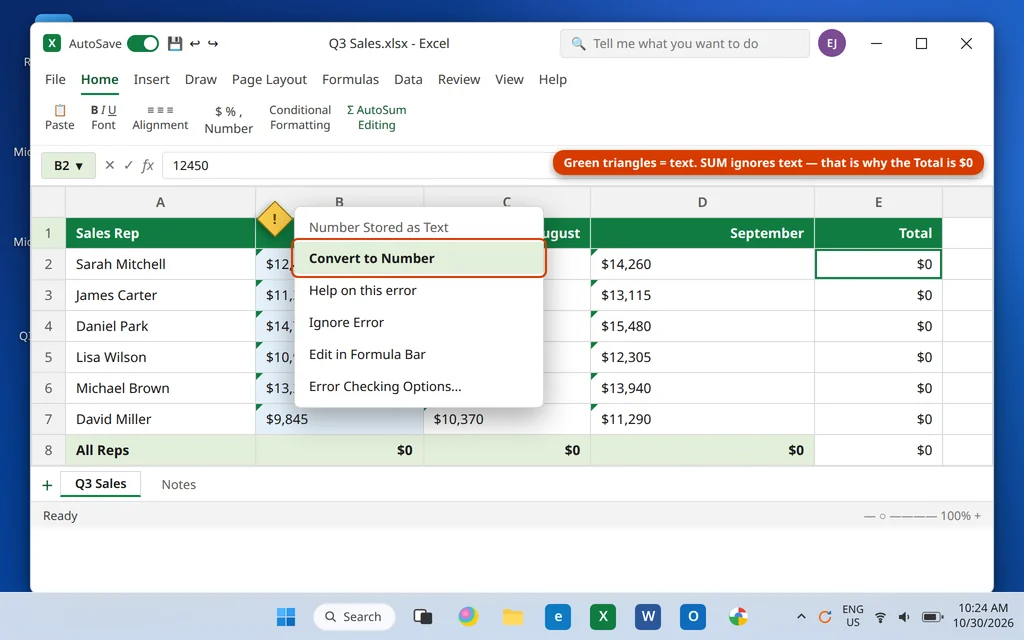Click the Tell me search box

[x=684, y=43]
